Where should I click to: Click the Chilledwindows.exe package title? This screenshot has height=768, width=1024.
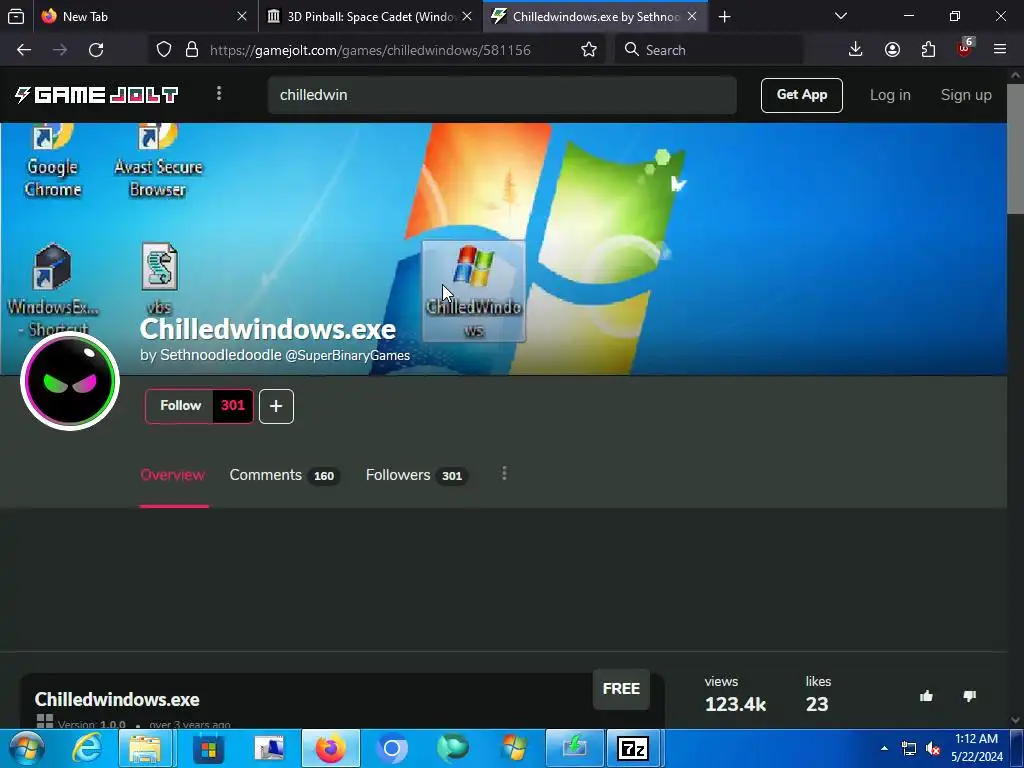(x=117, y=699)
